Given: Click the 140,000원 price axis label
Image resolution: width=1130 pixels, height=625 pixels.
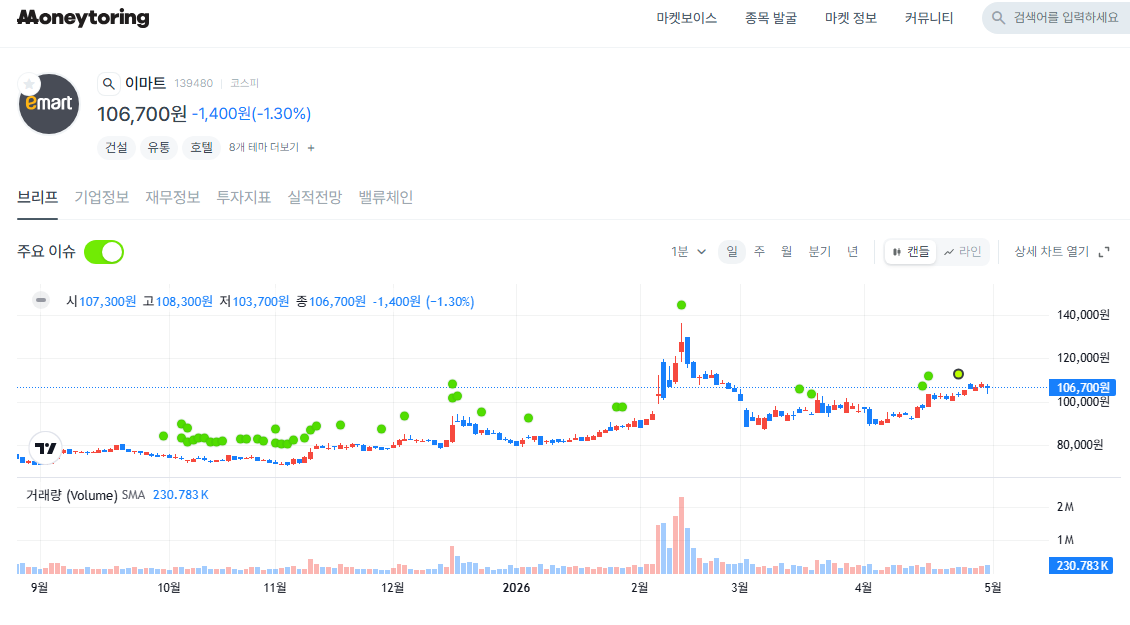Looking at the screenshot, I should pos(1083,315).
